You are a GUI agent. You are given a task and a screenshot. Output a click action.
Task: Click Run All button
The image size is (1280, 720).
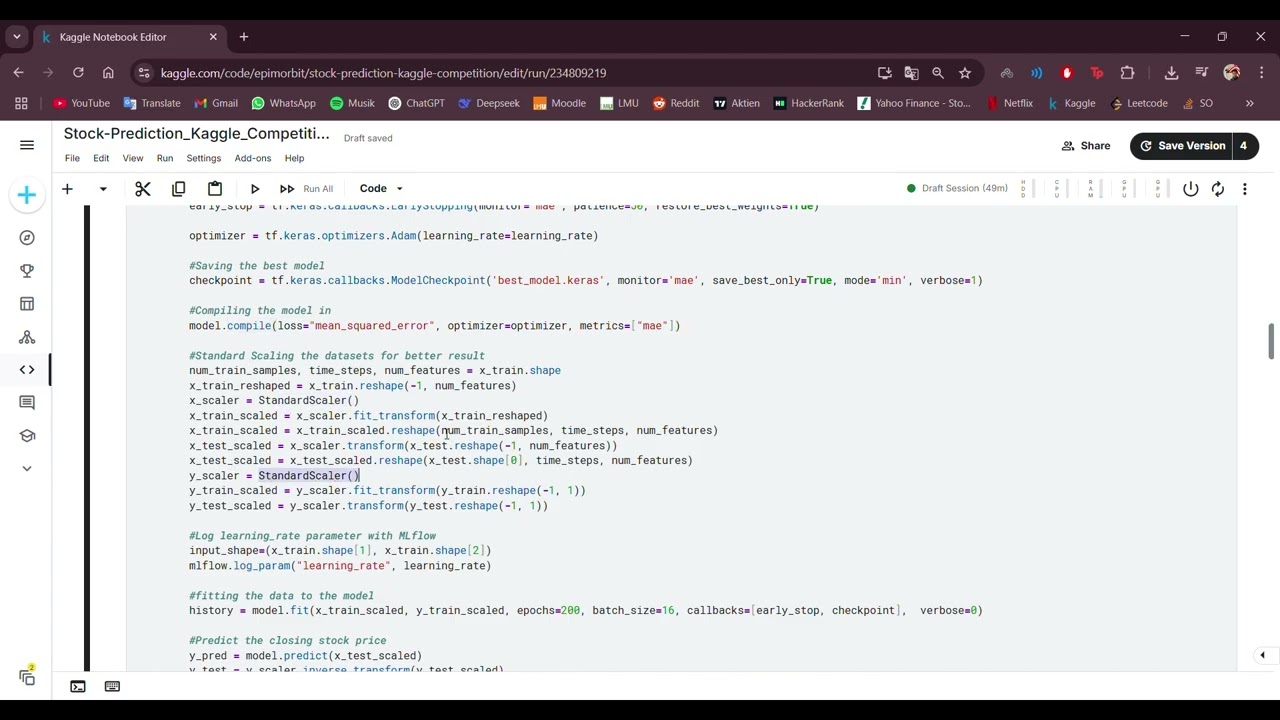(307, 189)
